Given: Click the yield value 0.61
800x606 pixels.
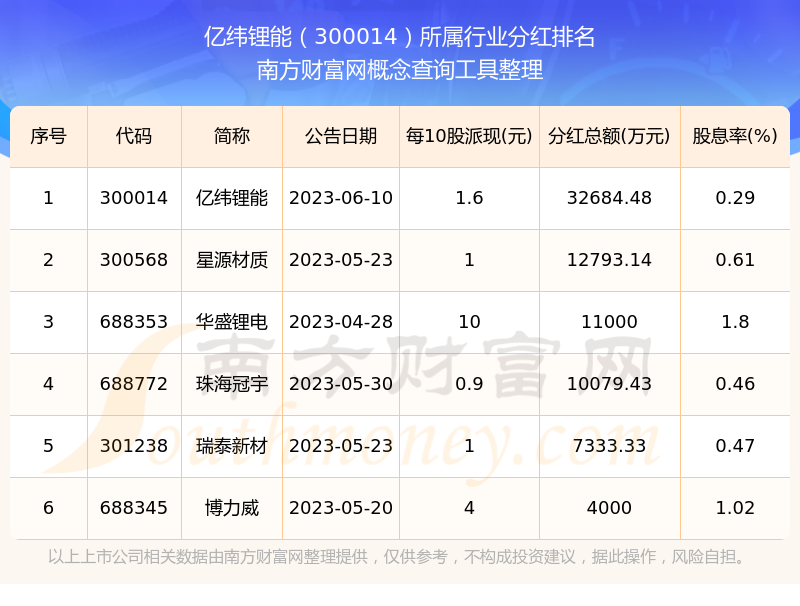Looking at the screenshot, I should 735,260.
